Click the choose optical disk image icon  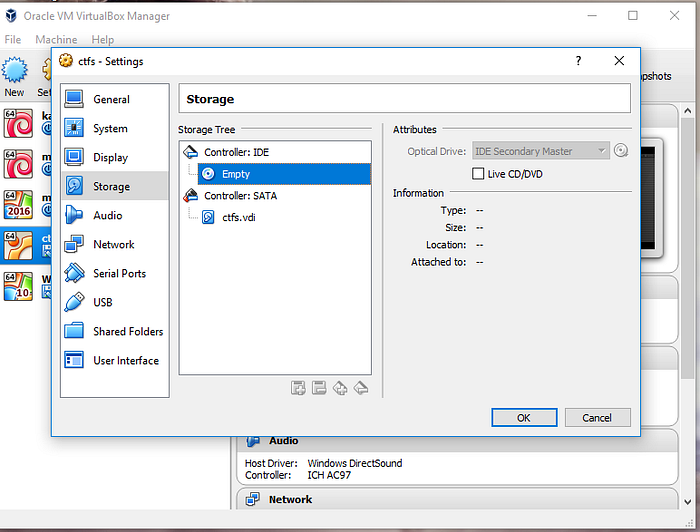tap(621, 151)
